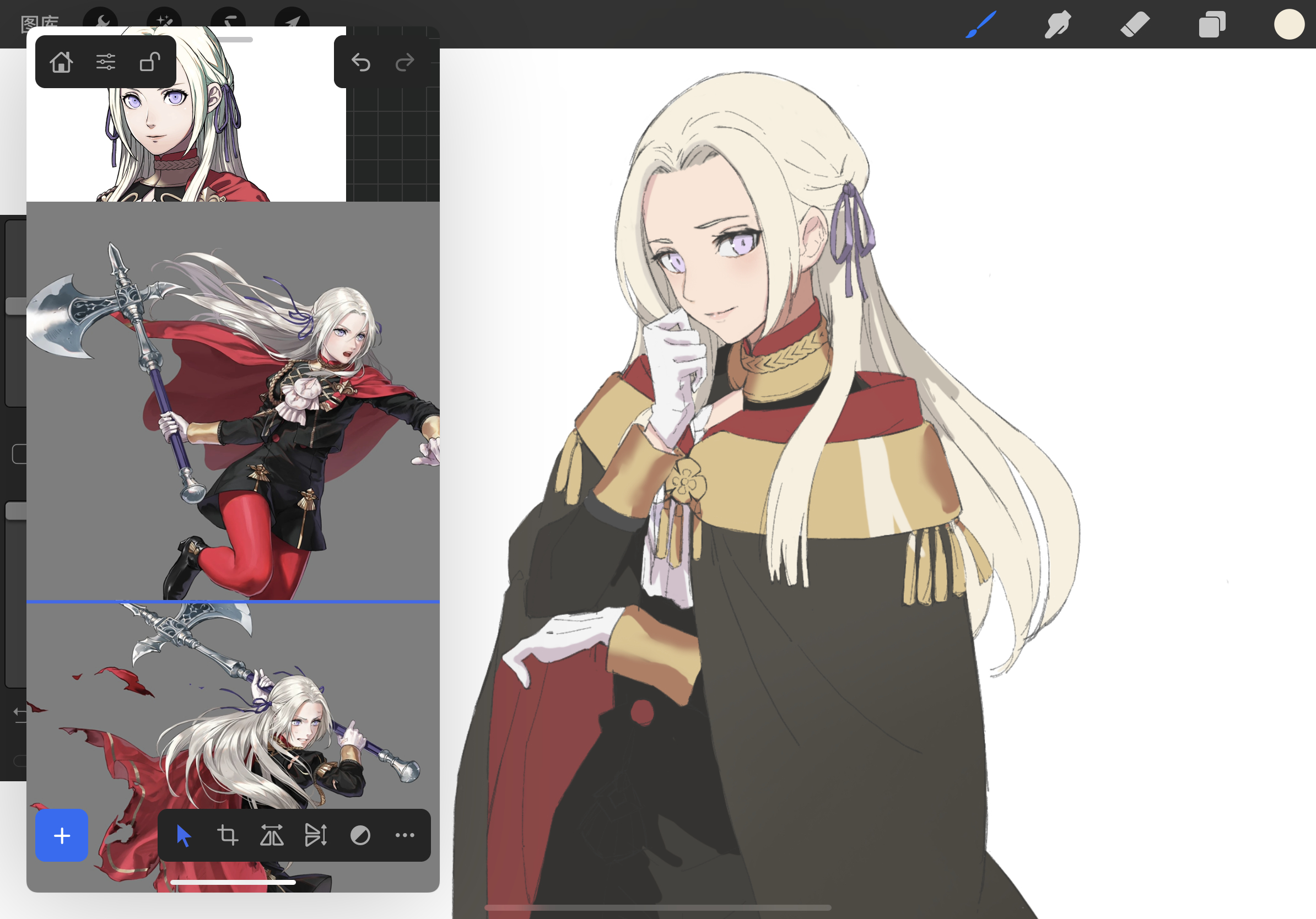
Task: Tap Procreate's square modify button on sidebar
Action: [x=19, y=454]
